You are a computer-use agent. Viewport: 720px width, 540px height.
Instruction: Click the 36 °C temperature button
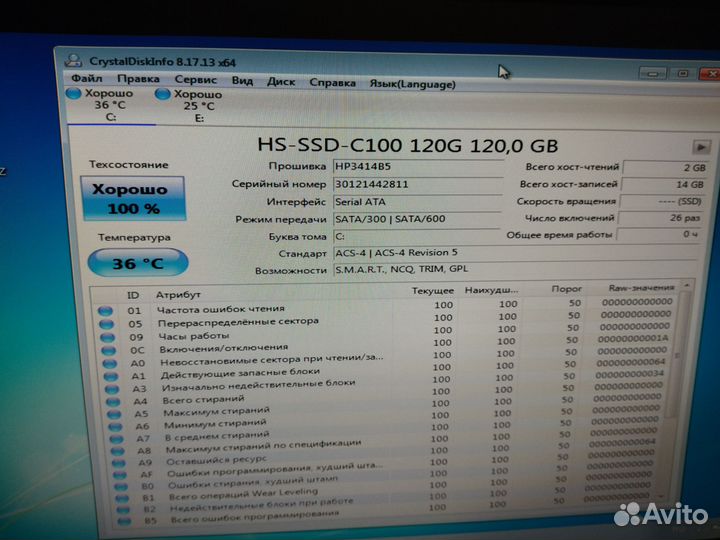pos(138,263)
